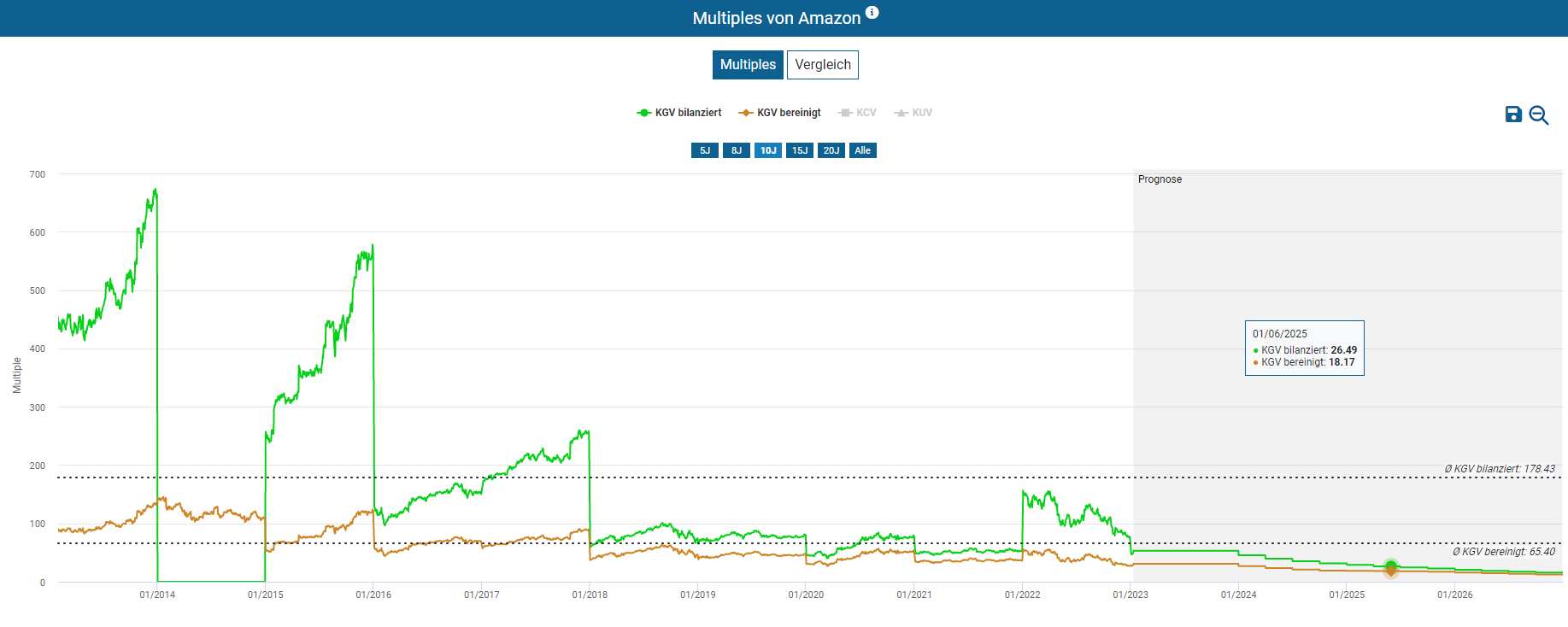Select the 20J time range

click(x=831, y=150)
